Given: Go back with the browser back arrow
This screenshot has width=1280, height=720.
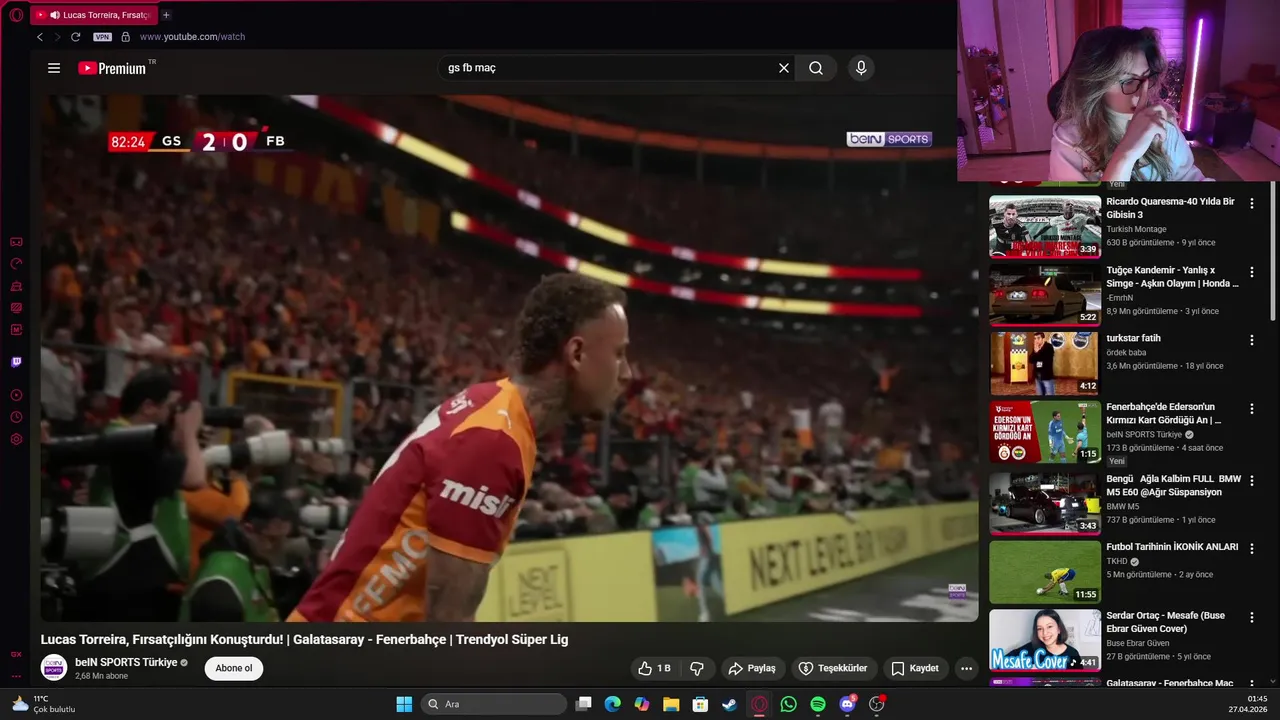Looking at the screenshot, I should click(x=40, y=37).
